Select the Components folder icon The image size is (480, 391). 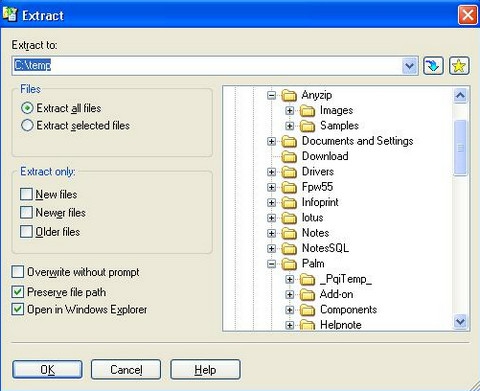(307, 310)
